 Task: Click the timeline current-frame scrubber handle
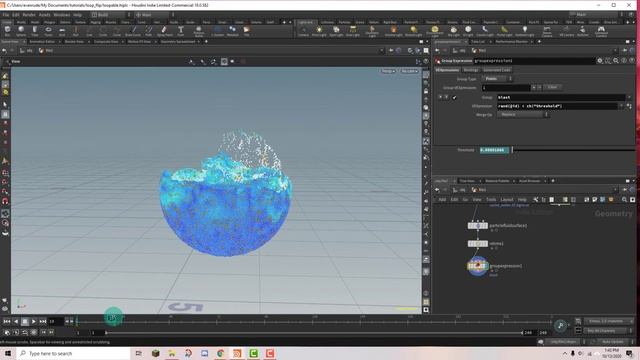[113, 318]
